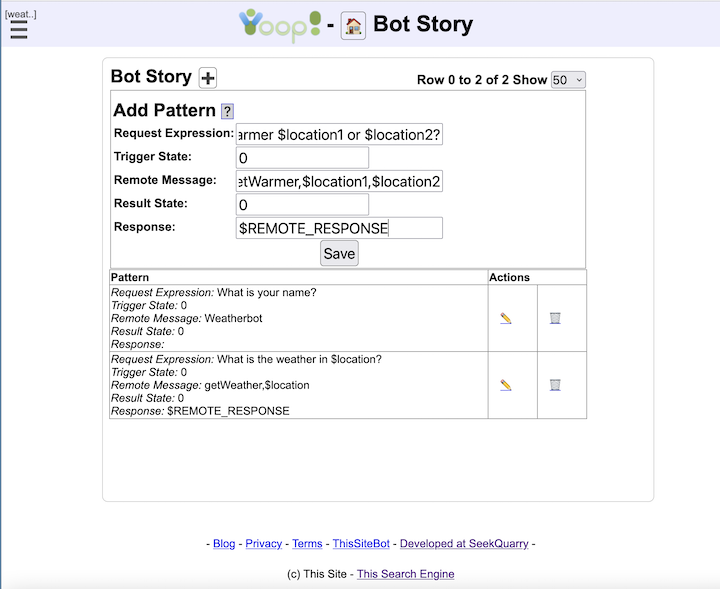Click 'What is the weather in $location?' text
Screen dimensions: 720x589
[x=299, y=359]
